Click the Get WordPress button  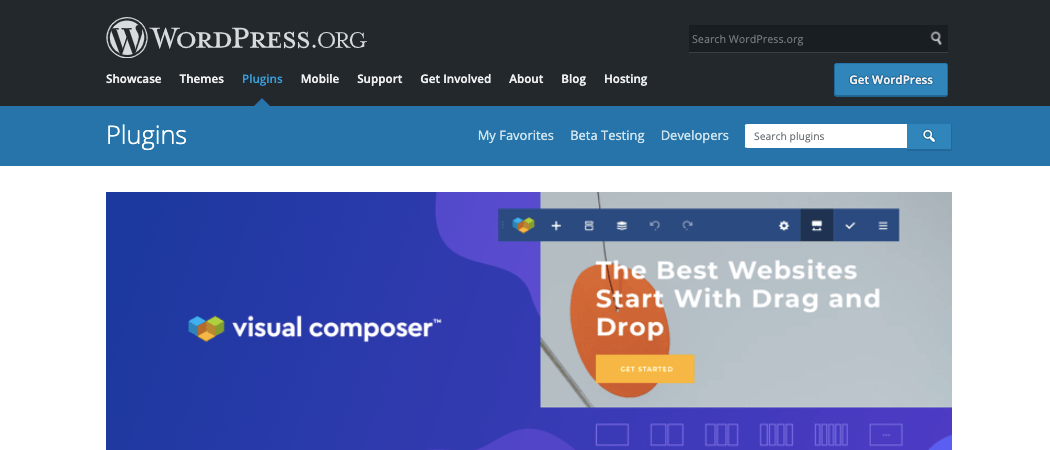click(891, 80)
